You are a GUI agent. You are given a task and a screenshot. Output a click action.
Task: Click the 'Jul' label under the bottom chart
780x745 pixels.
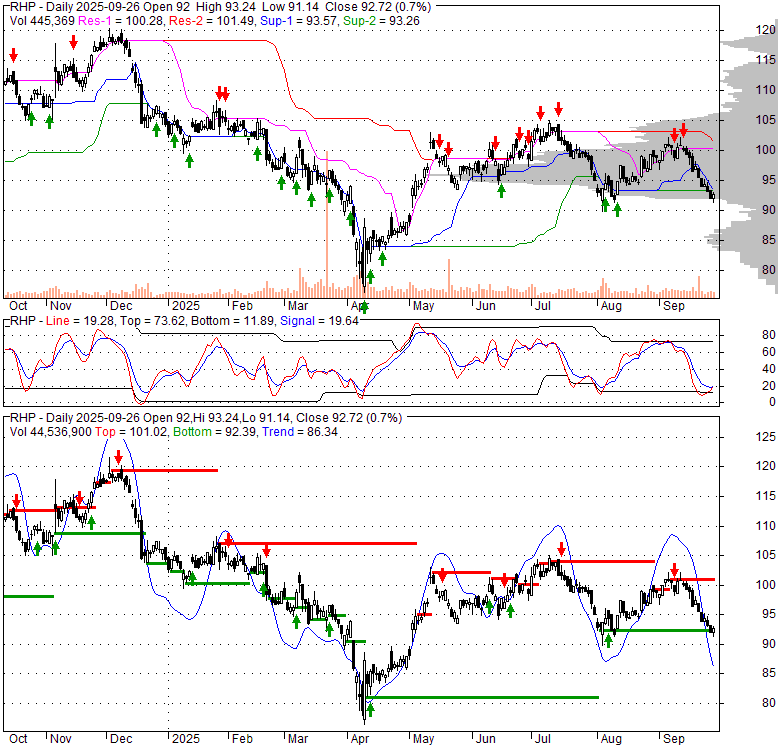[543, 739]
